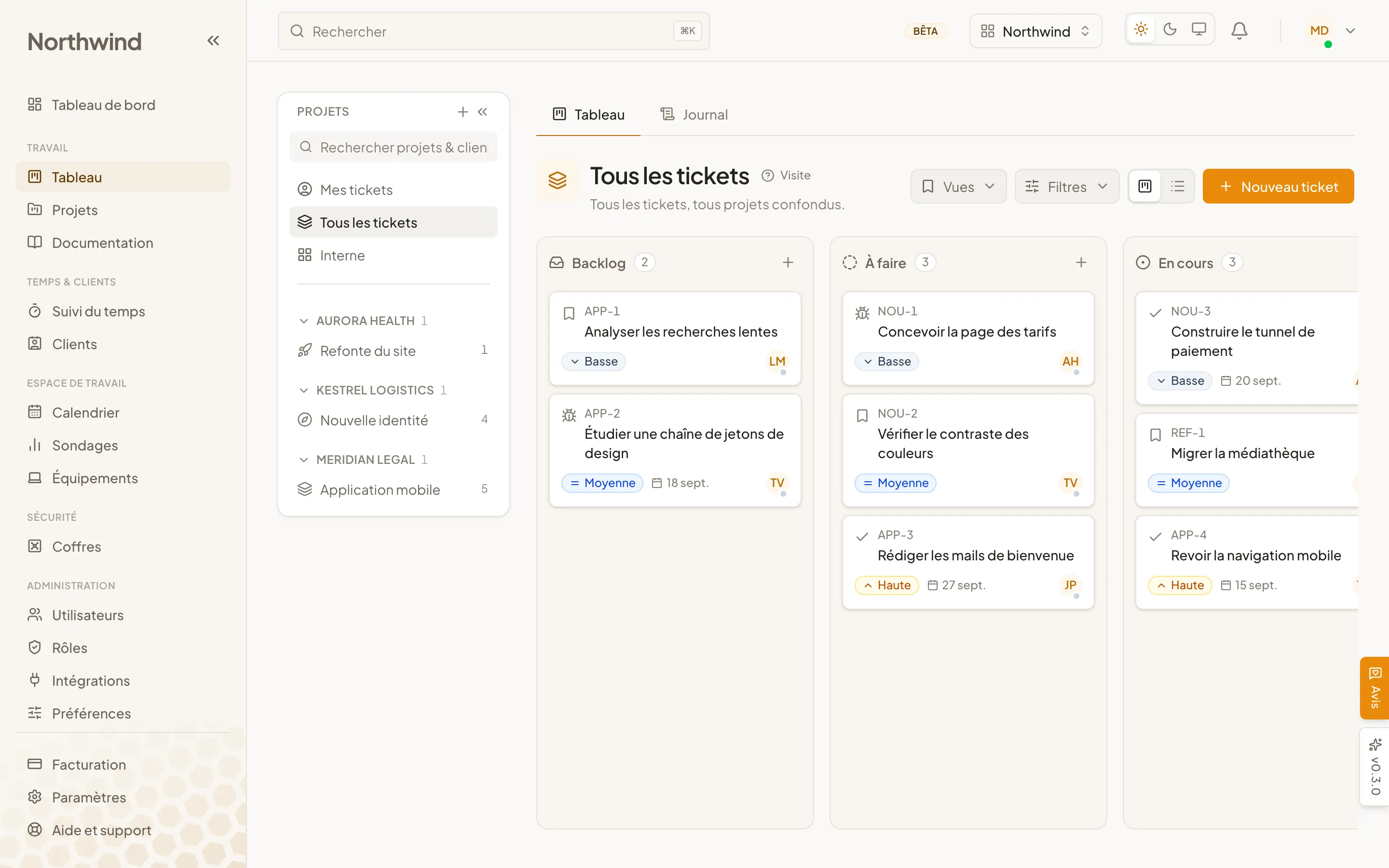Select system theme monitor icon
The width and height of the screenshot is (1389, 868).
click(x=1198, y=29)
